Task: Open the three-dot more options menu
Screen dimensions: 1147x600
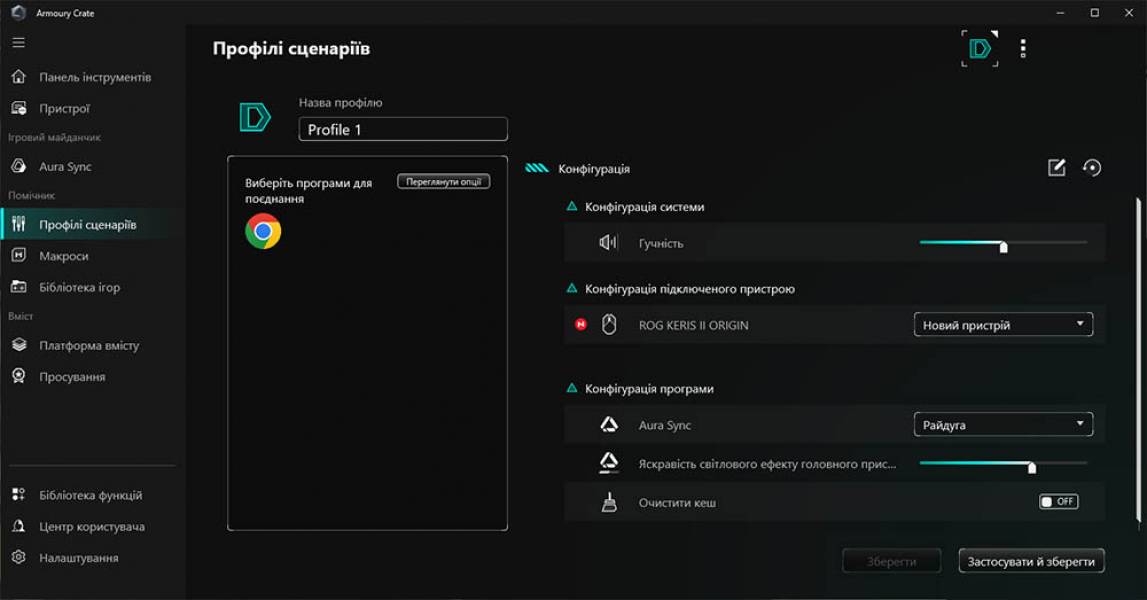Action: [x=1022, y=48]
